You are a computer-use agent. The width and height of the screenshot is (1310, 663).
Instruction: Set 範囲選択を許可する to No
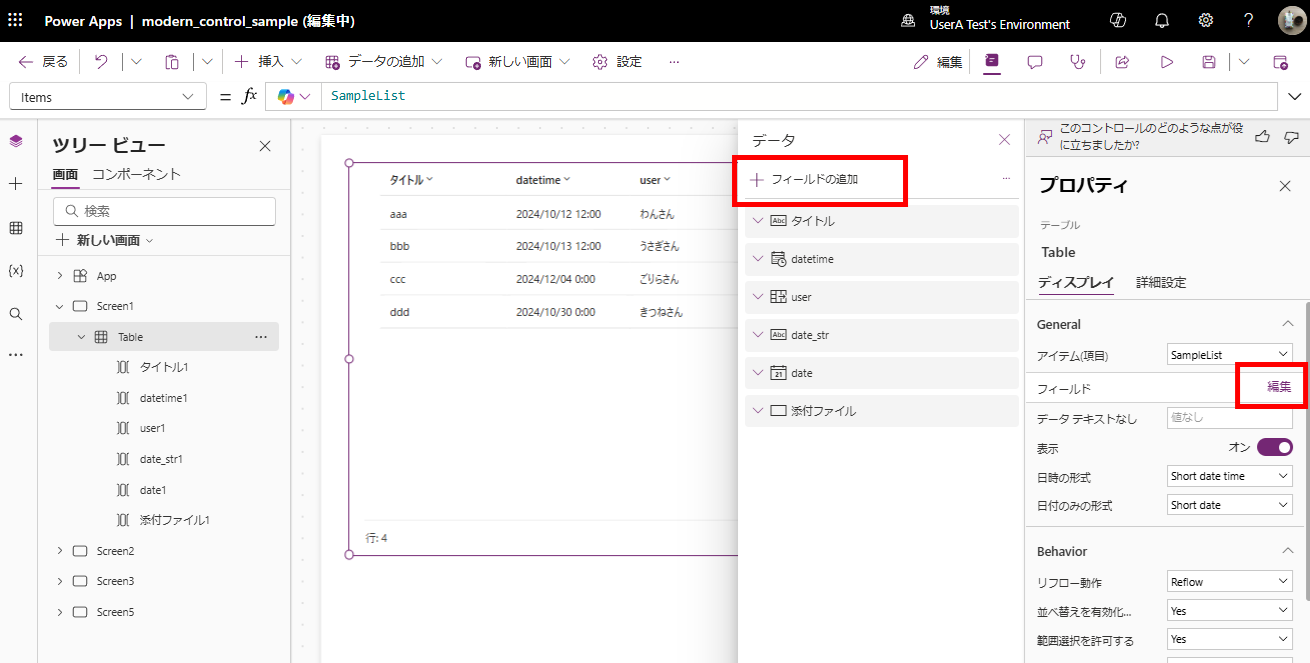coord(1229,638)
